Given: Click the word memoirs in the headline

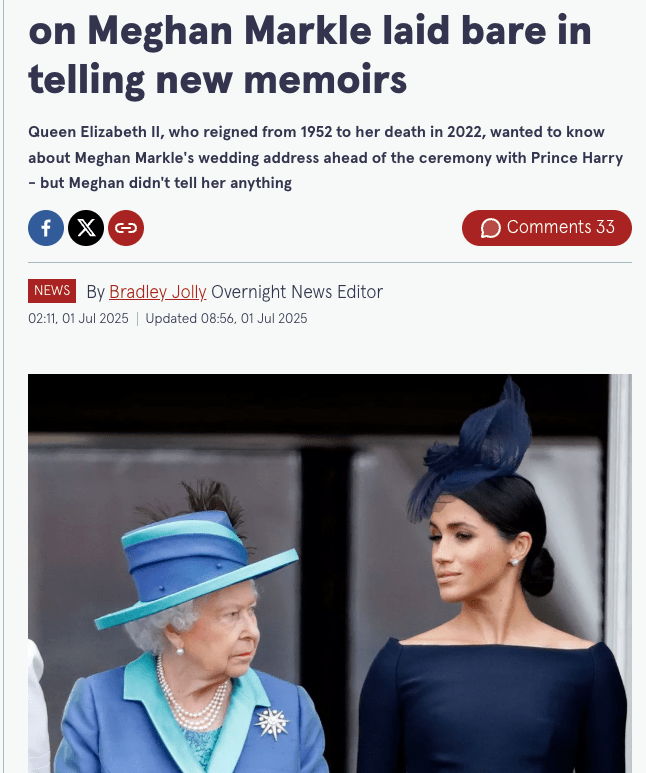Looking at the screenshot, I should 325,80.
